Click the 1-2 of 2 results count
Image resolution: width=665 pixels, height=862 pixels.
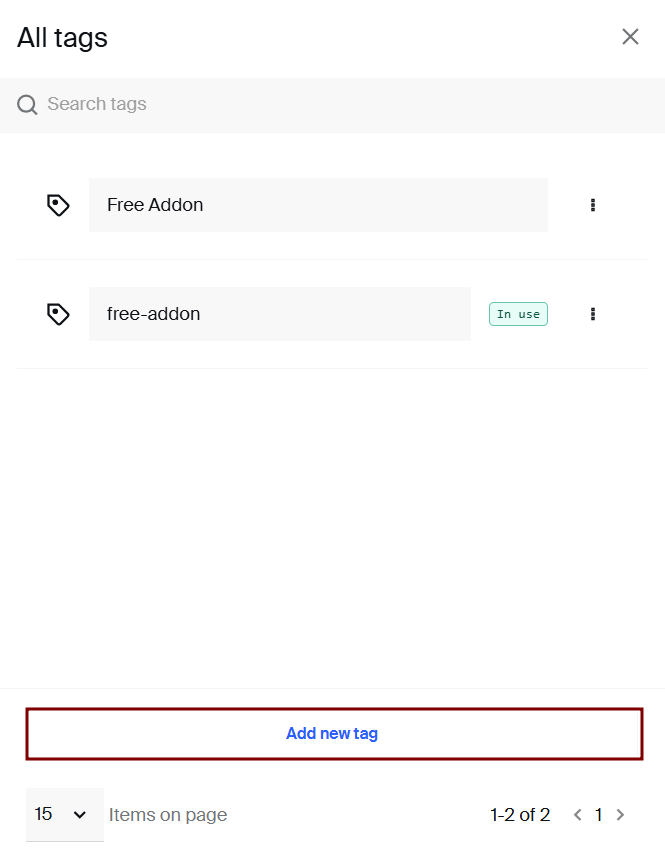(x=520, y=815)
